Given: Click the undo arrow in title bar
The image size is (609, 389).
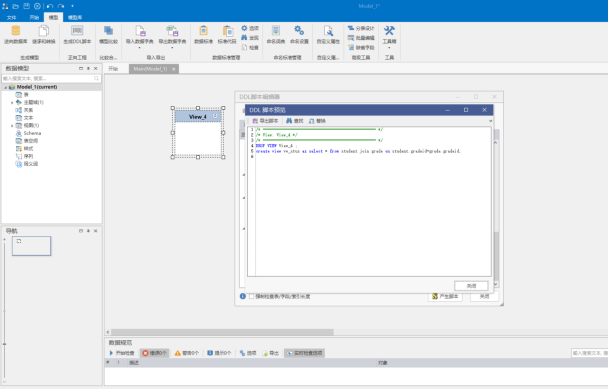Looking at the screenshot, I should pos(50,6).
